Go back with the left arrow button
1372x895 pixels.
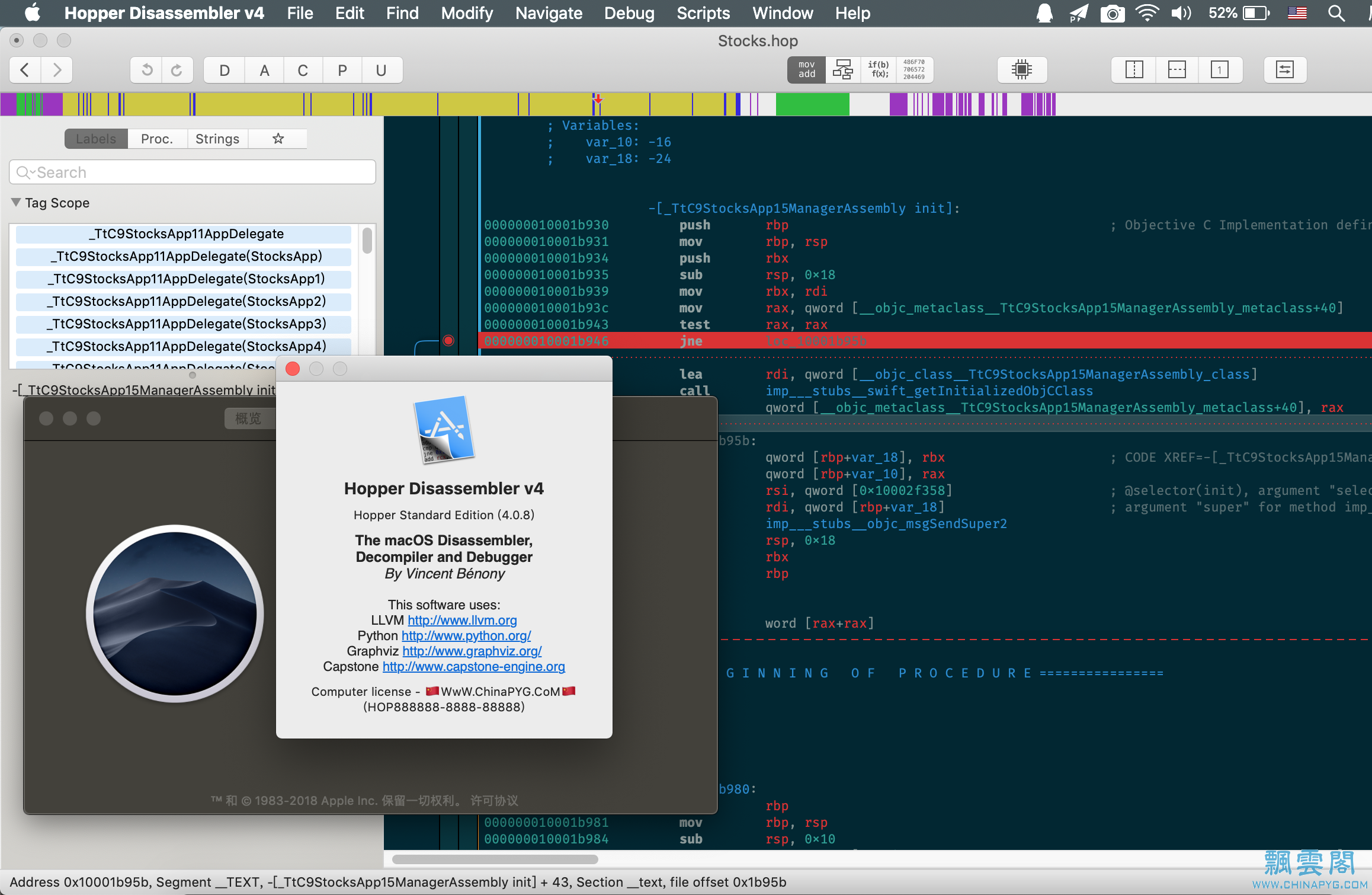[25, 70]
